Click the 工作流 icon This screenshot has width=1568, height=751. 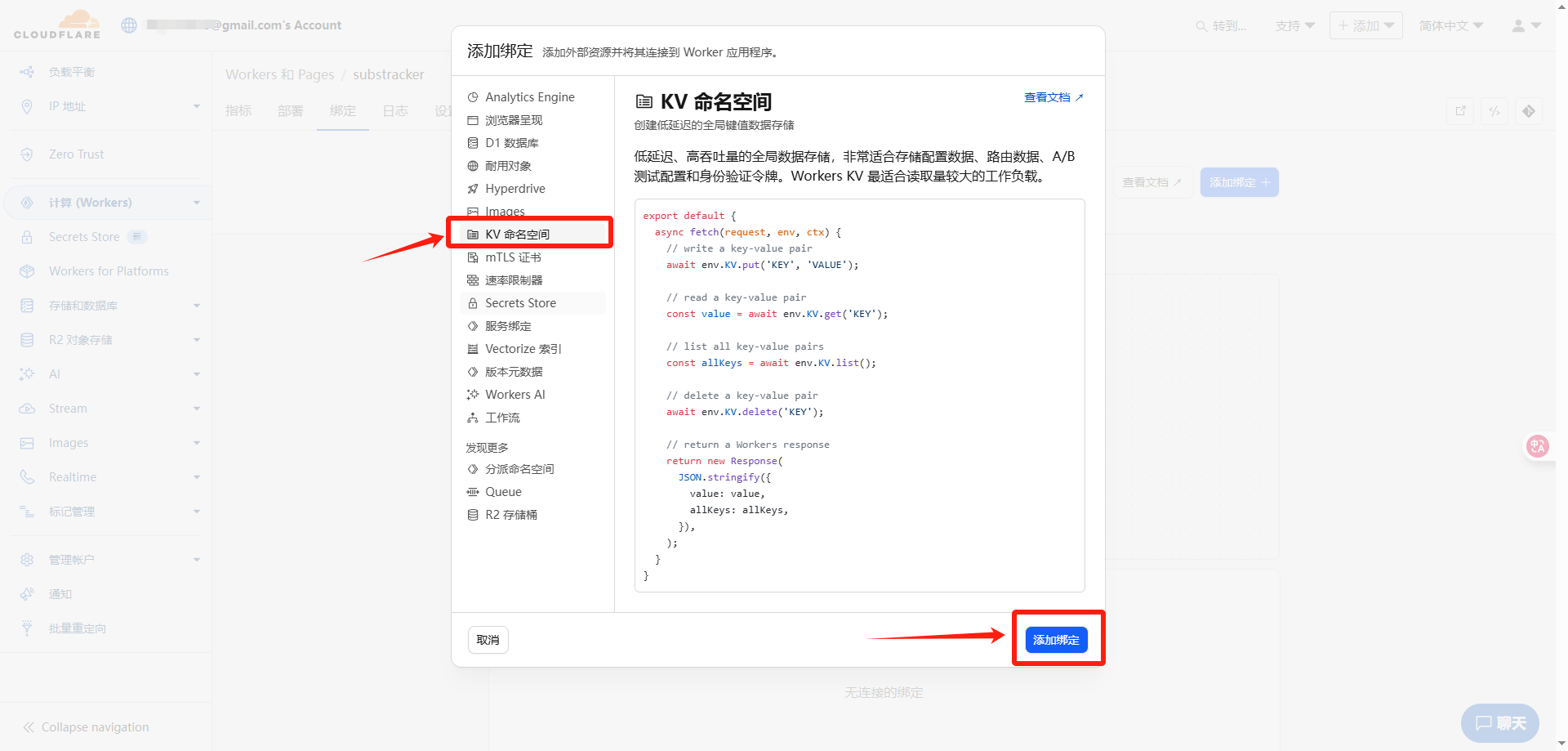[473, 418]
